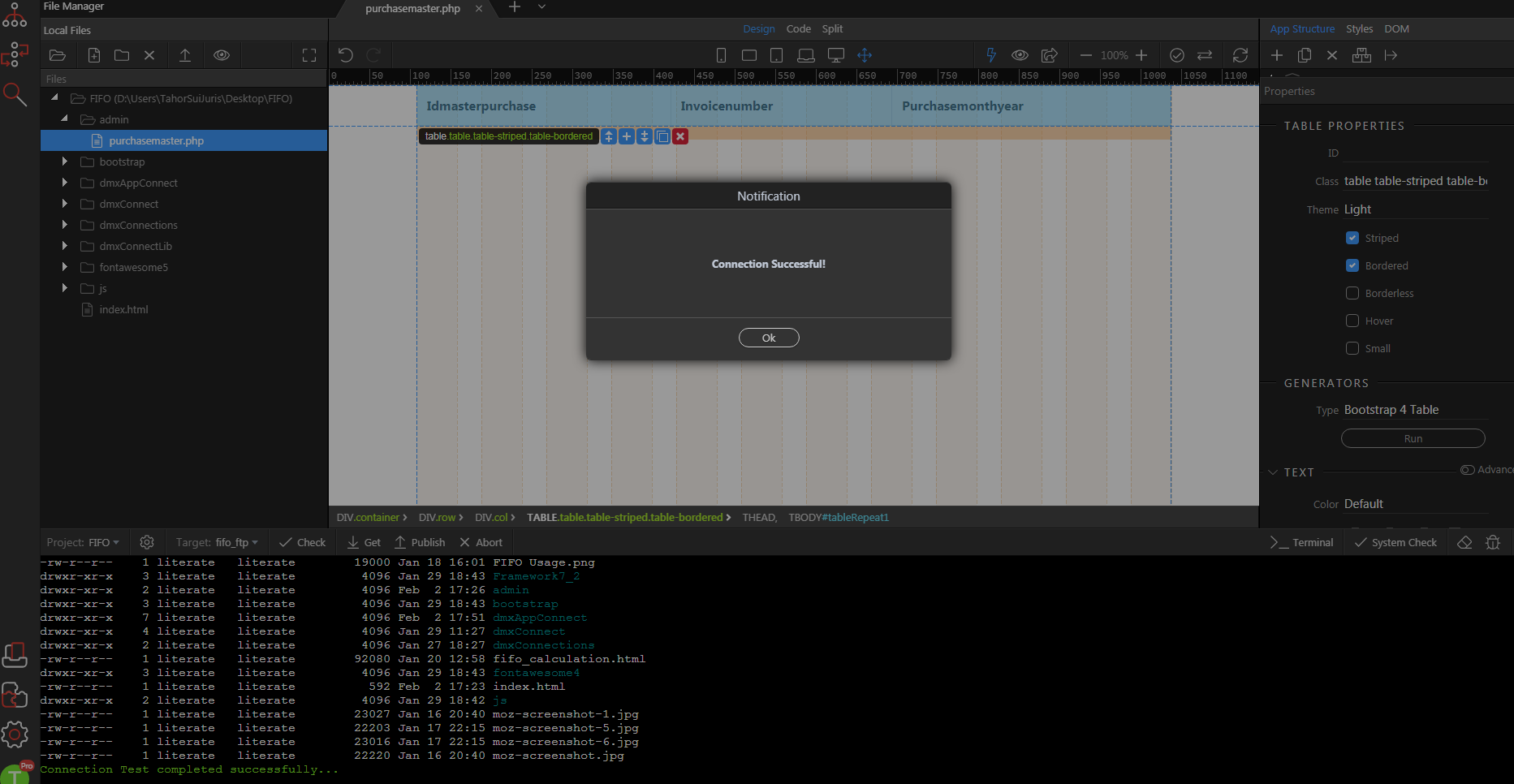Viewport: 1514px width, 784px height.
Task: Enable the Borderless checkbox
Action: tap(1352, 293)
